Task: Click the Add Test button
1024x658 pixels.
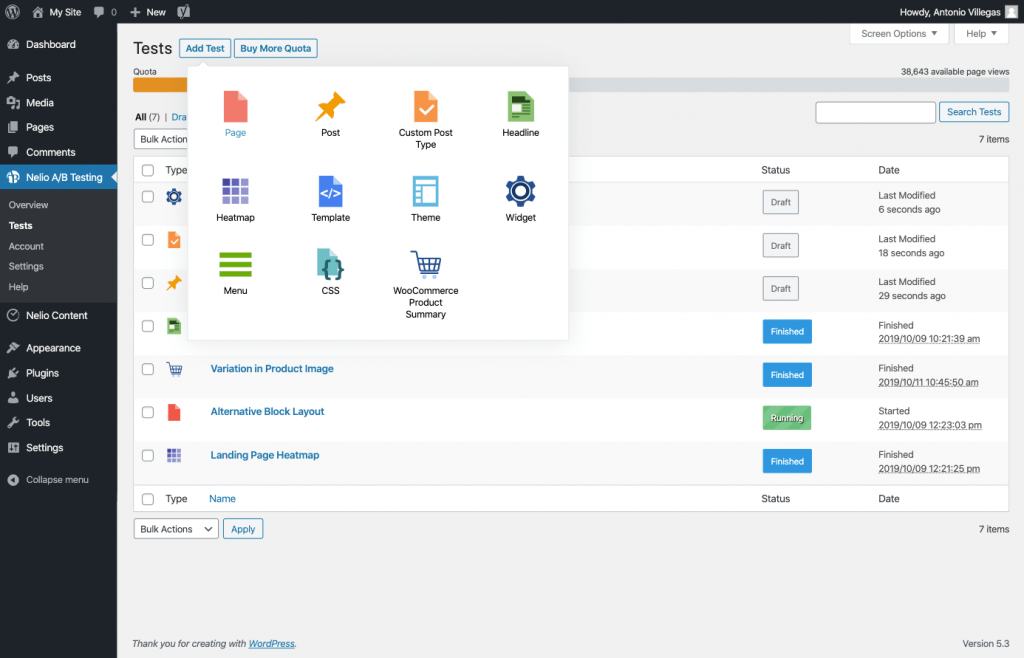Action: [x=204, y=48]
